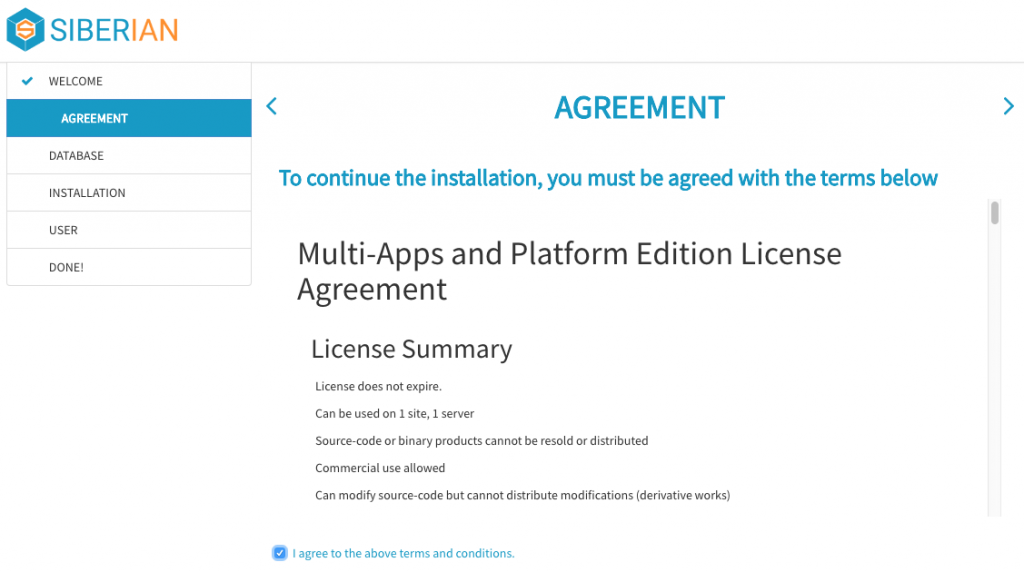The width and height of the screenshot is (1024, 572).
Task: Click the checkmark beside WELCOME
Action: tap(27, 81)
